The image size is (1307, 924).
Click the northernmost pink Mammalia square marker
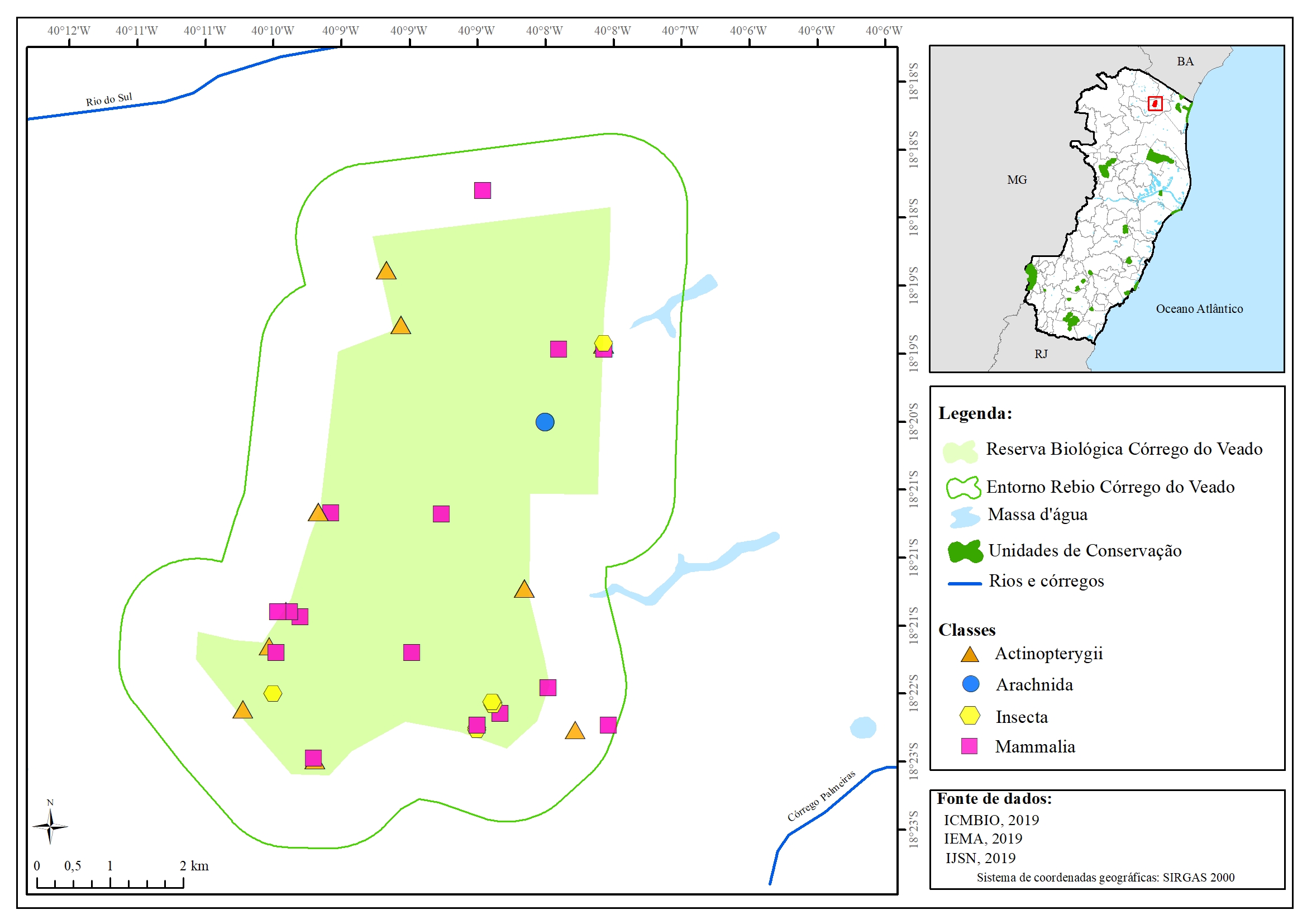coord(482,190)
